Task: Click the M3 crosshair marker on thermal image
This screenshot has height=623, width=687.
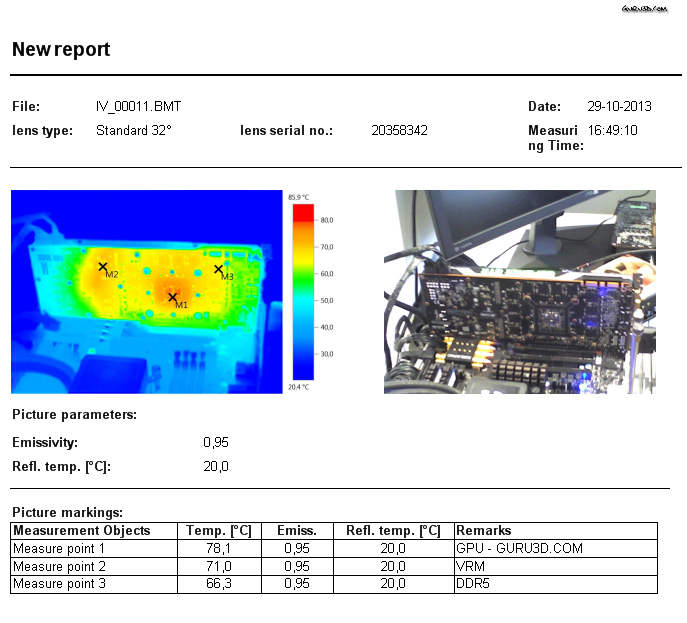Action: [x=218, y=268]
